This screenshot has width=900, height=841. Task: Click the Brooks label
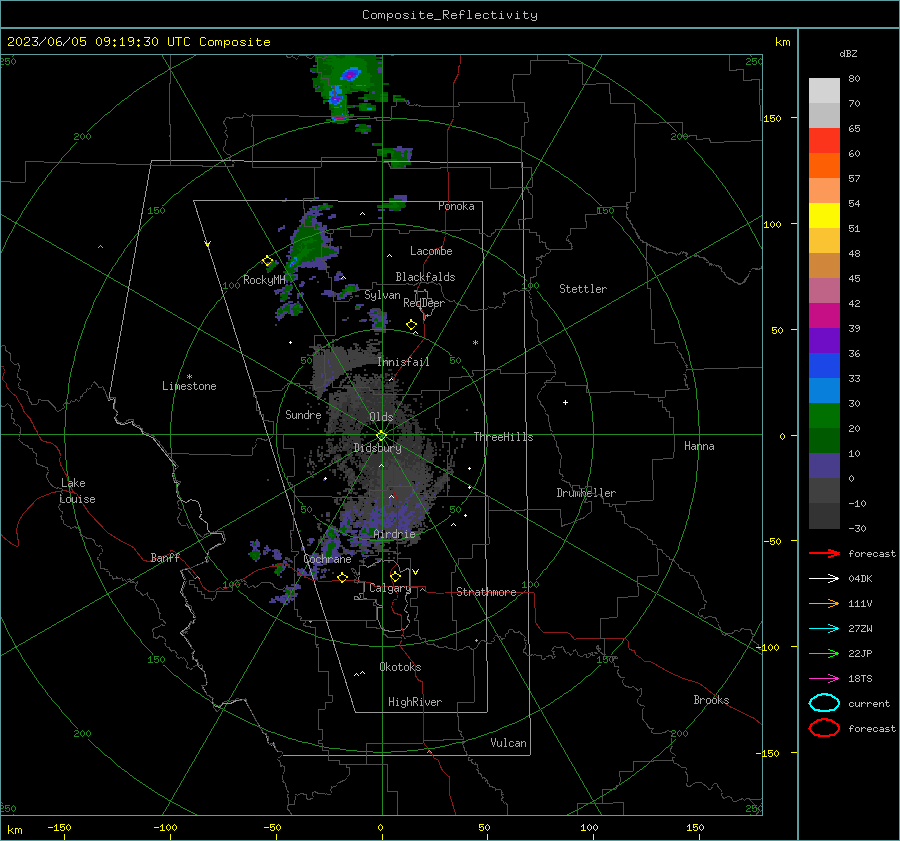[x=711, y=700]
